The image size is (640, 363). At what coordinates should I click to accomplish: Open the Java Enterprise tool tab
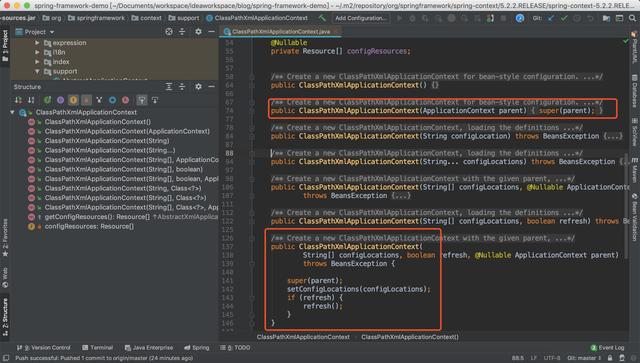(x=149, y=347)
